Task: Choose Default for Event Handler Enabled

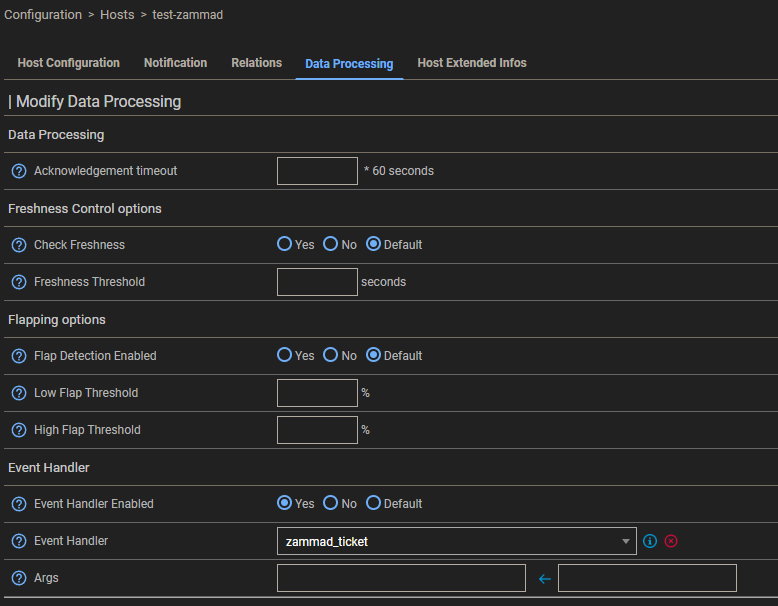Action: 374,504
